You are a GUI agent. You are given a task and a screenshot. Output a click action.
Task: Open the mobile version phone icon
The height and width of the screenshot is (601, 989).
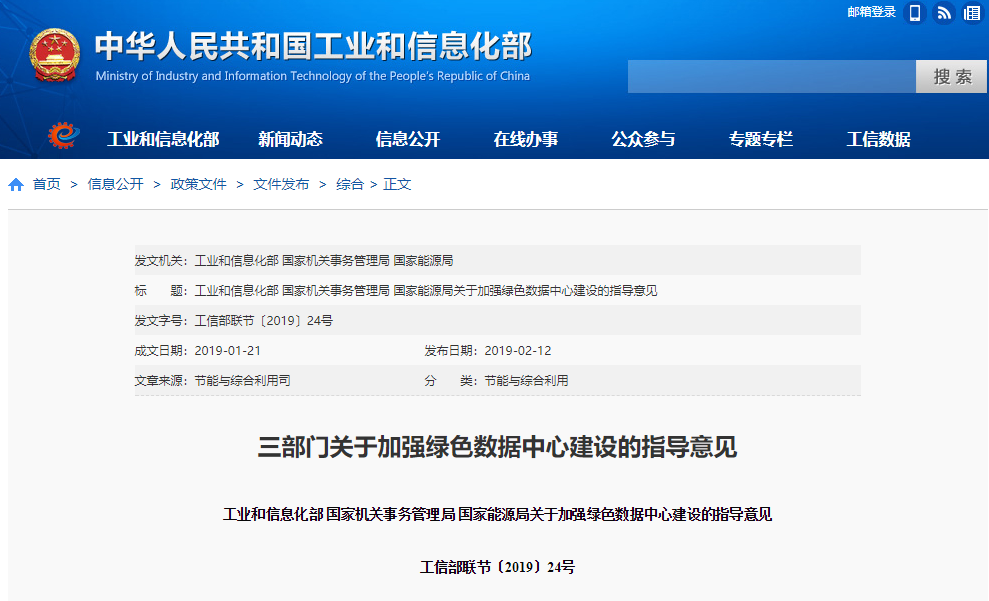(x=915, y=13)
